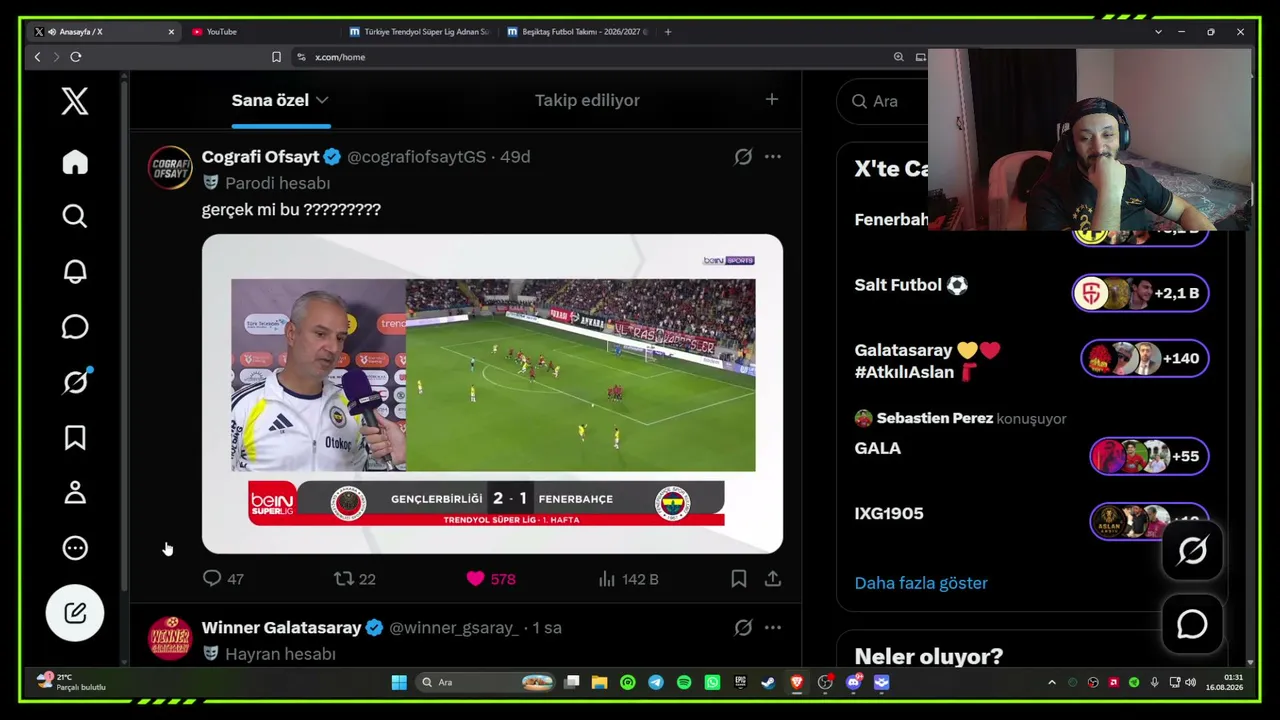Open Winner Galatasaray profile avatar
Screen dimensions: 1280x720
coord(170,638)
